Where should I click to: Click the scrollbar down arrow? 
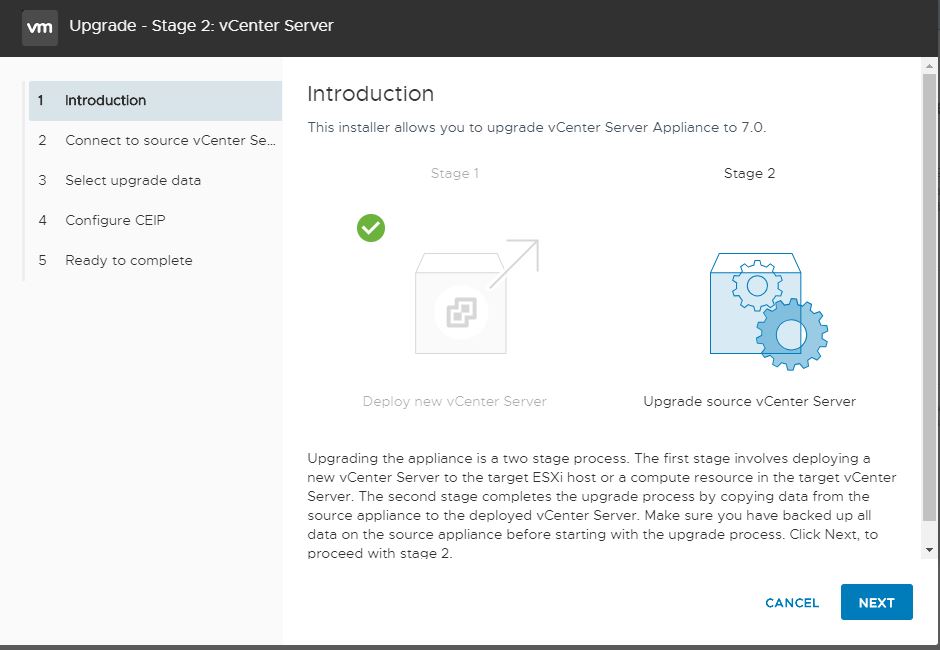tap(929, 550)
